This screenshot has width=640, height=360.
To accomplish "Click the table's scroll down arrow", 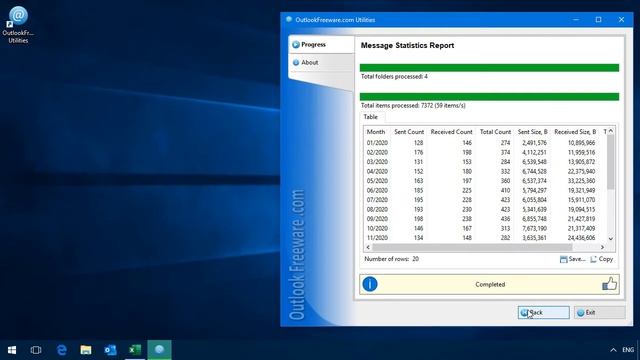I will pyautogui.click(x=611, y=239).
